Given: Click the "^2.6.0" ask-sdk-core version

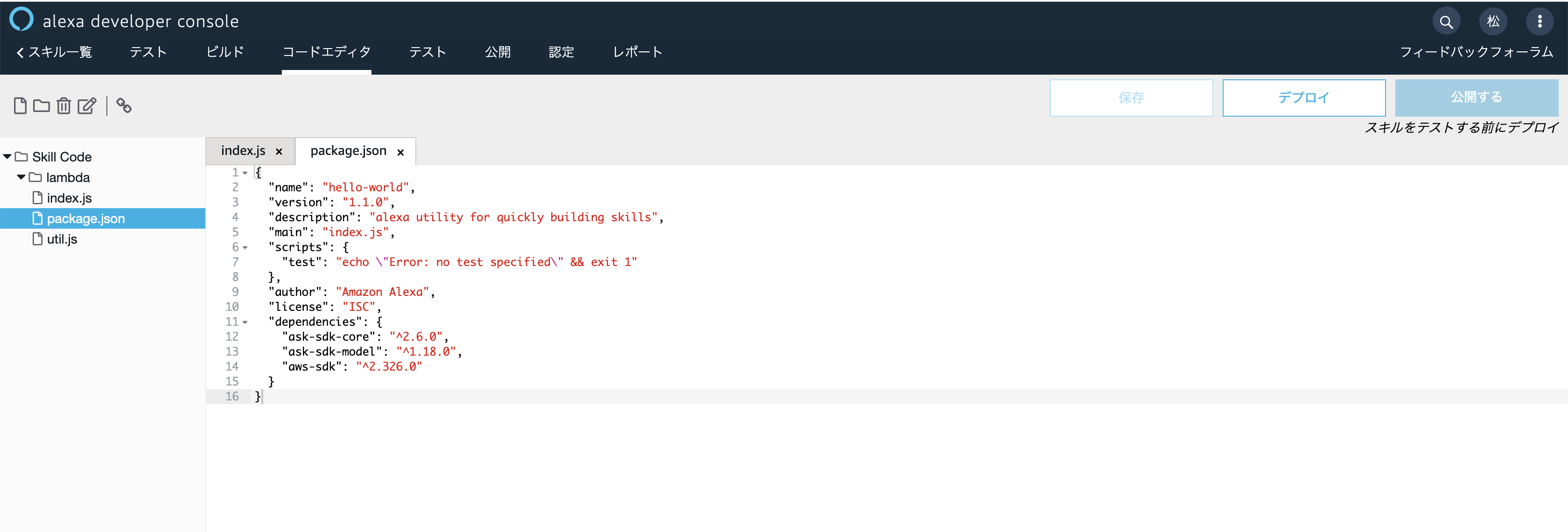Looking at the screenshot, I should tap(416, 337).
